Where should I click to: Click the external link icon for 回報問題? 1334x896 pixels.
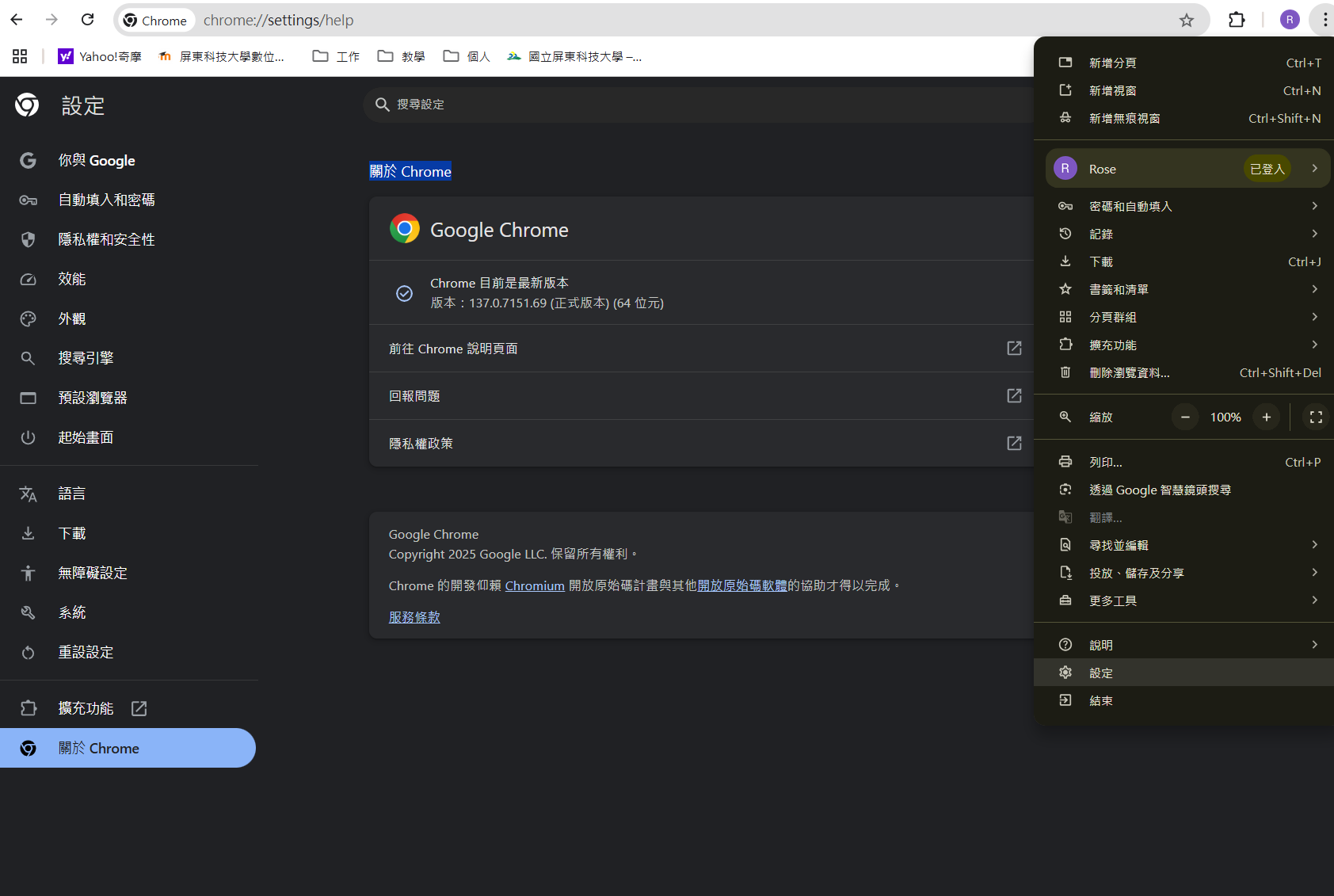[x=1014, y=396]
